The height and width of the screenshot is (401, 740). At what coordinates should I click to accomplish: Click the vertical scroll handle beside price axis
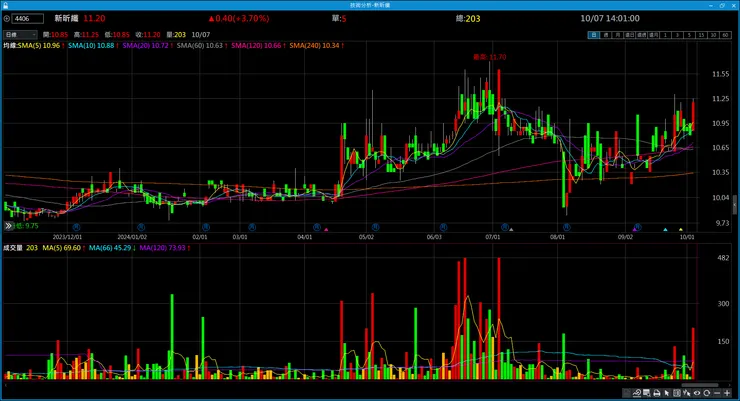734,206
